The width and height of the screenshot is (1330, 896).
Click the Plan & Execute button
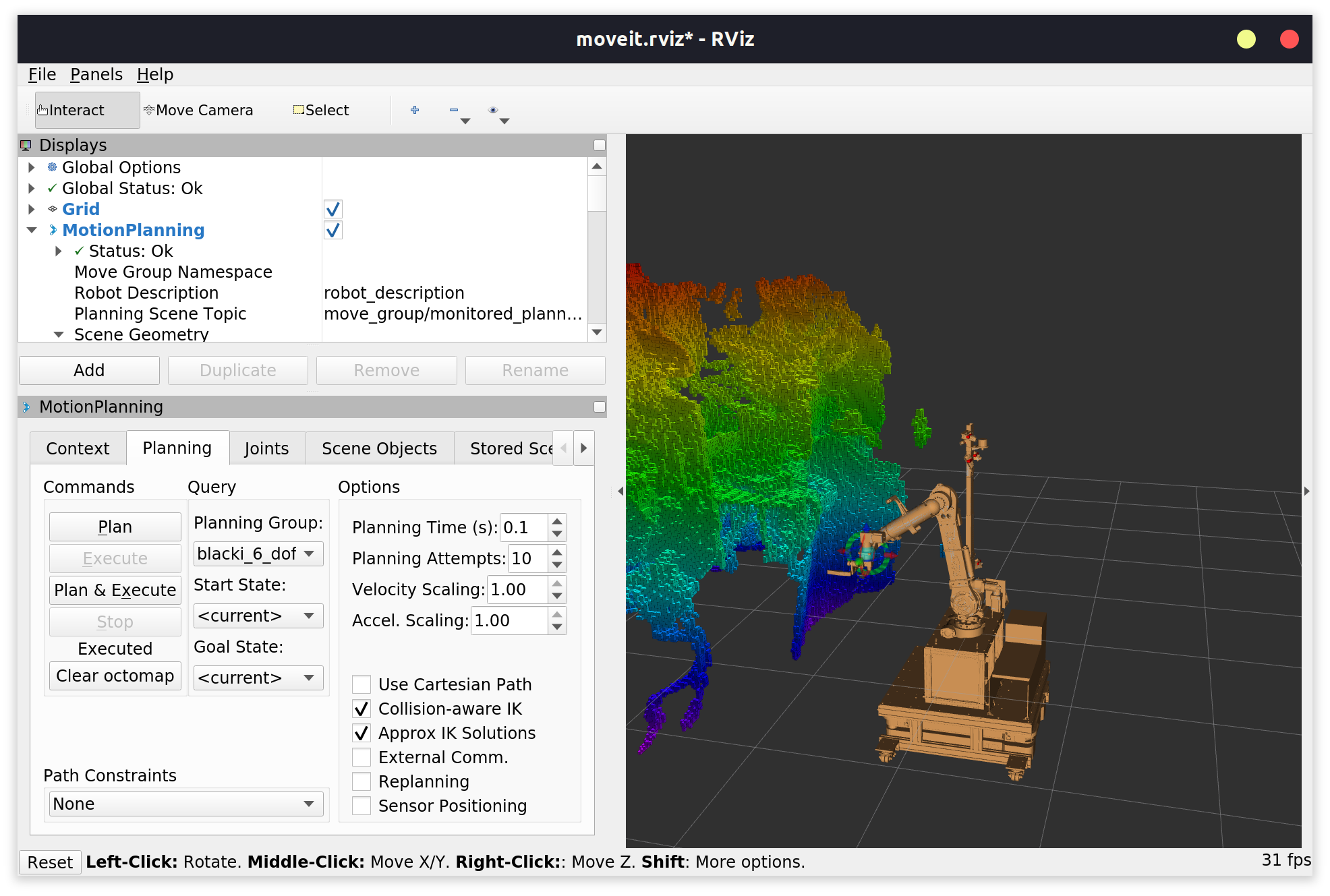click(115, 590)
